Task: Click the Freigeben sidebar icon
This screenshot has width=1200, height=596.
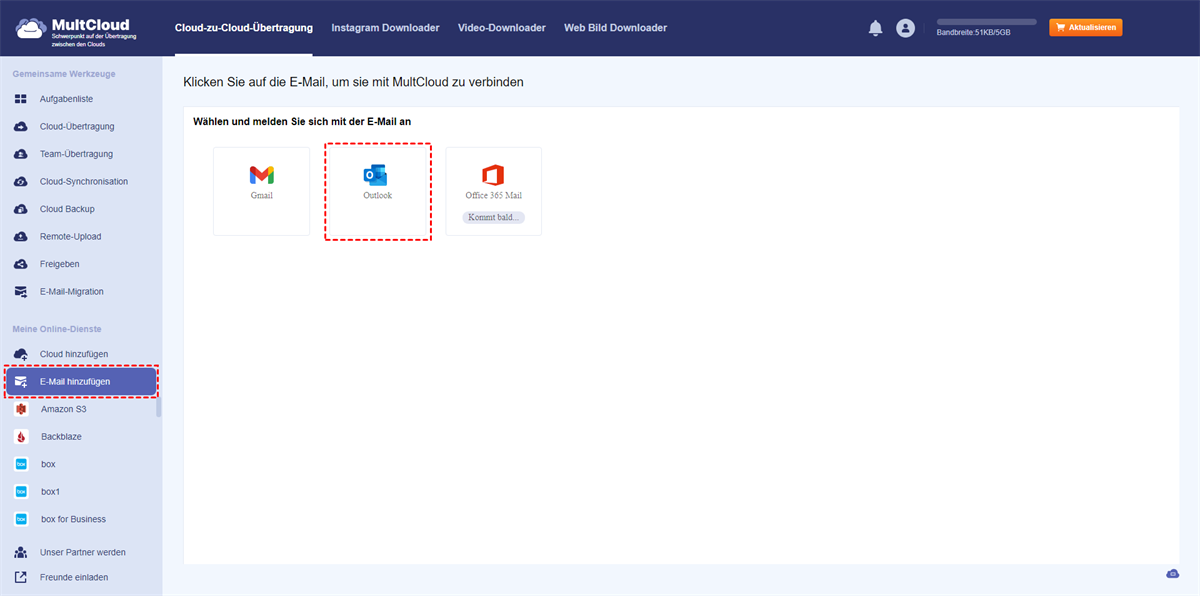Action: [20, 264]
